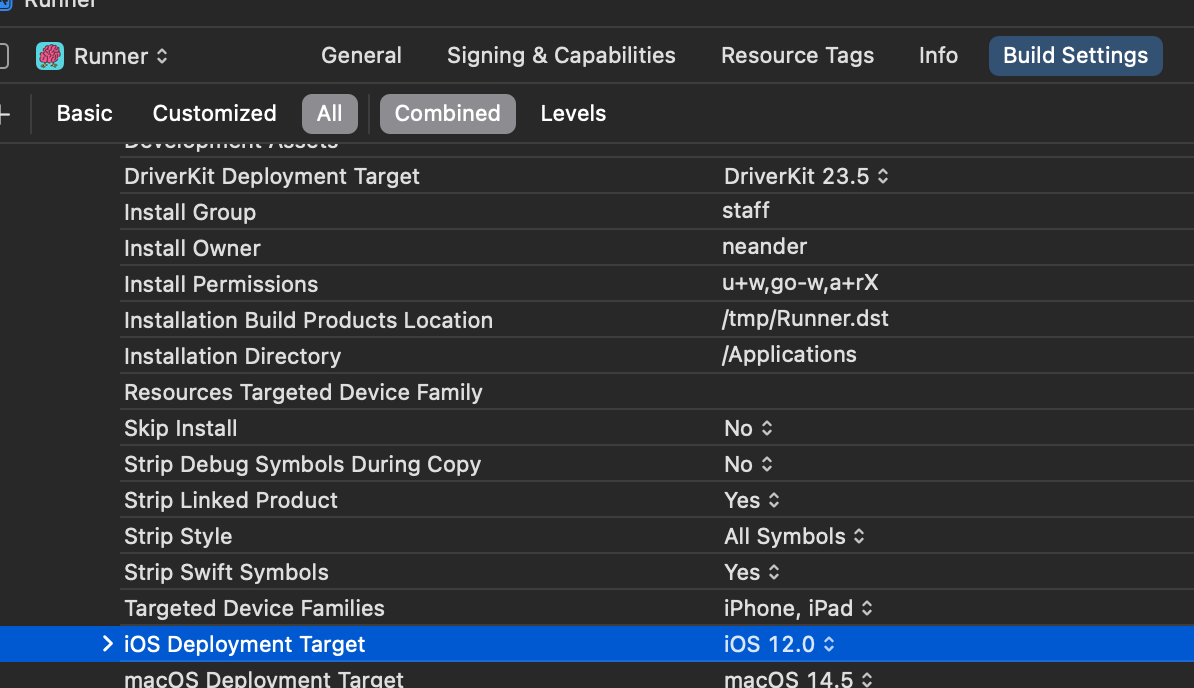Viewport: 1194px width, 688px height.
Task: Show Basic build settings filter
Action: click(85, 113)
